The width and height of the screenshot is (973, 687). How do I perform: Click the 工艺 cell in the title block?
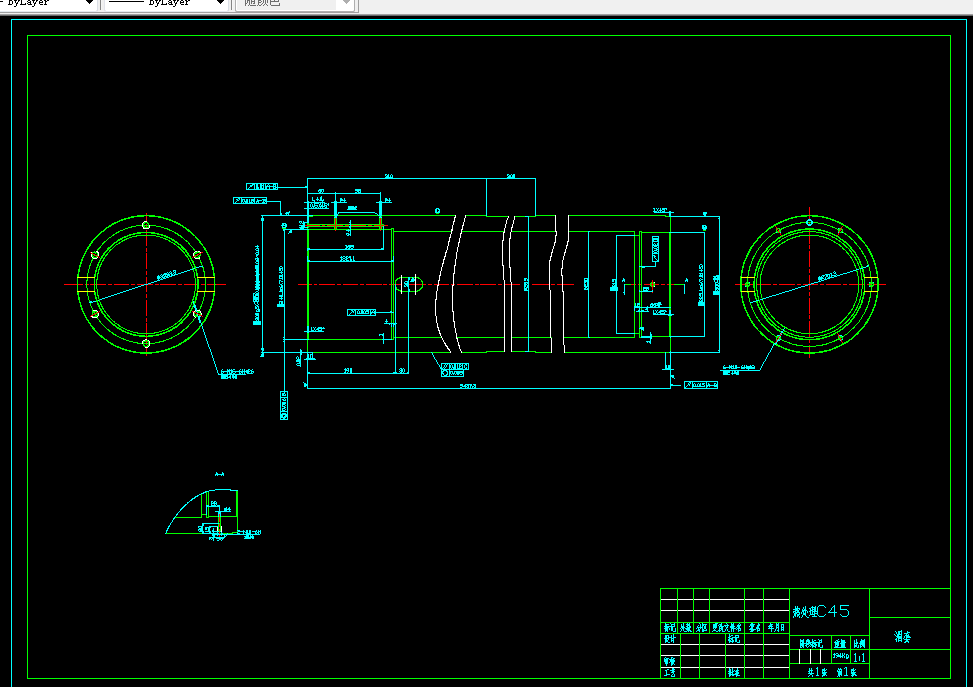(670, 672)
